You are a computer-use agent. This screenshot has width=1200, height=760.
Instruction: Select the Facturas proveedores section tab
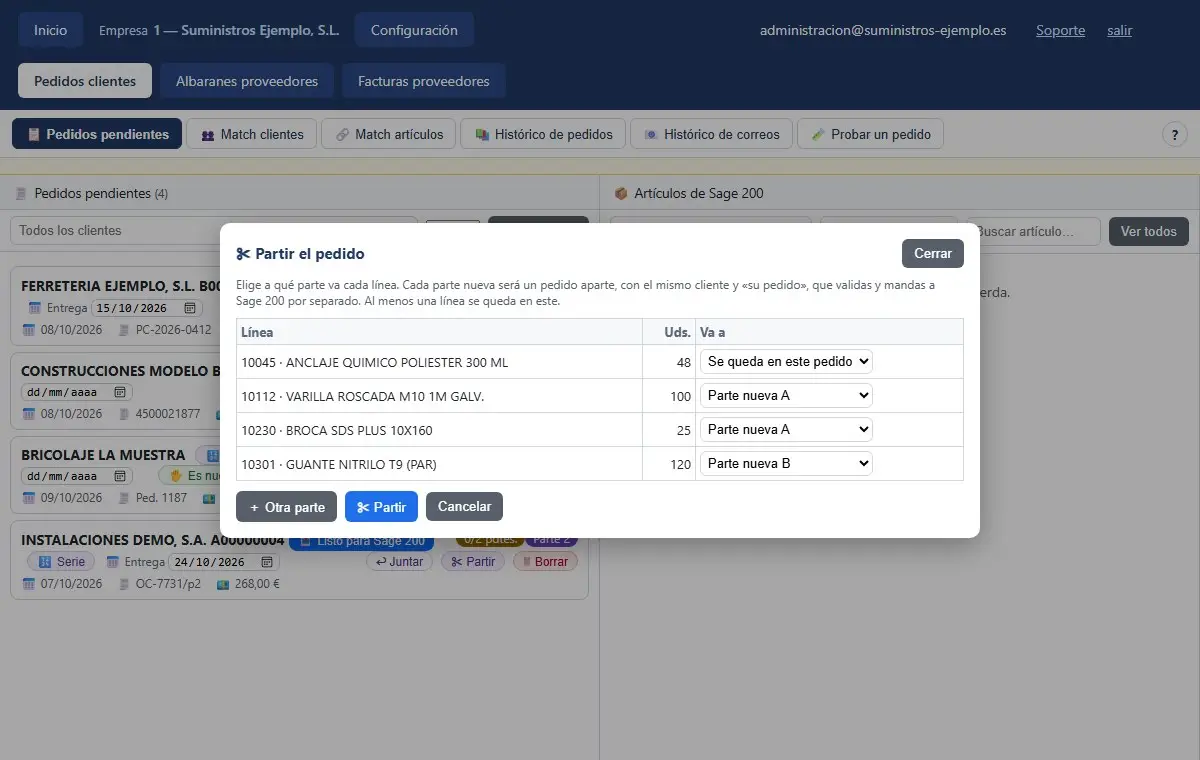pyautogui.click(x=424, y=81)
